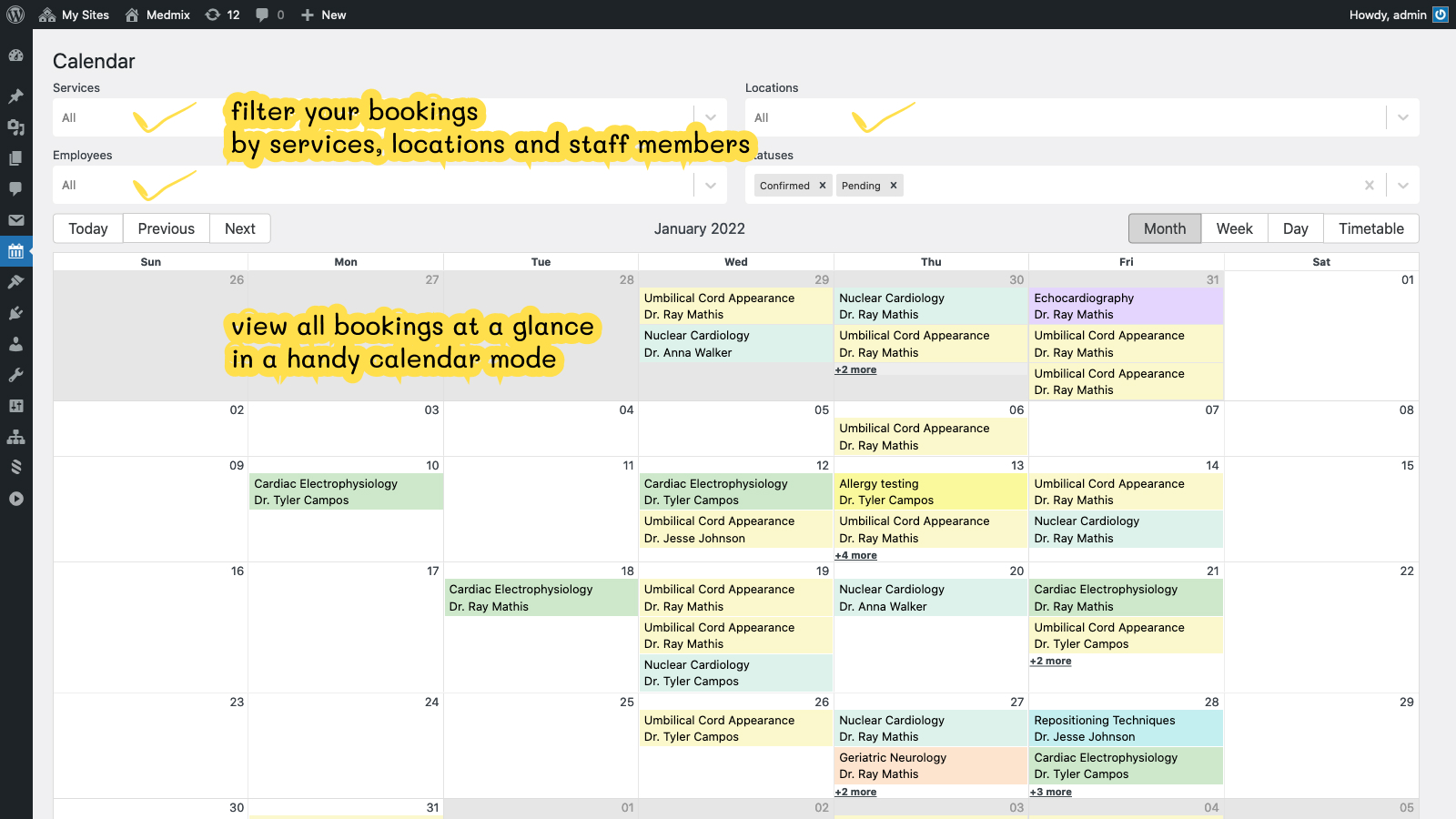Open Umbilical Cord Appearance booking on the 26th
Viewport: 1456px width, 819px height.
pyautogui.click(x=735, y=728)
